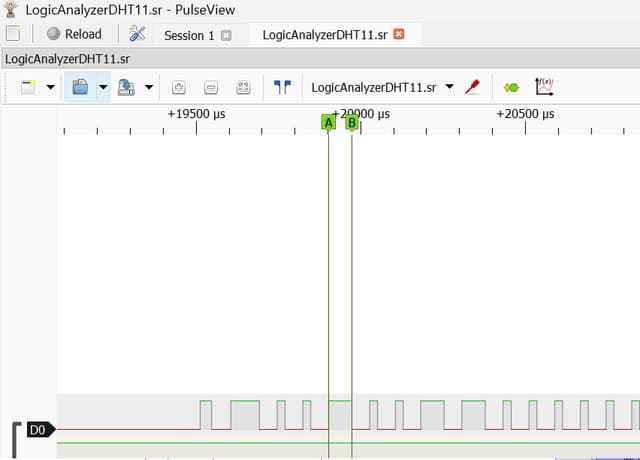Expand the Save file dropdown arrow
Screen dimensions: 640x460
[149, 87]
